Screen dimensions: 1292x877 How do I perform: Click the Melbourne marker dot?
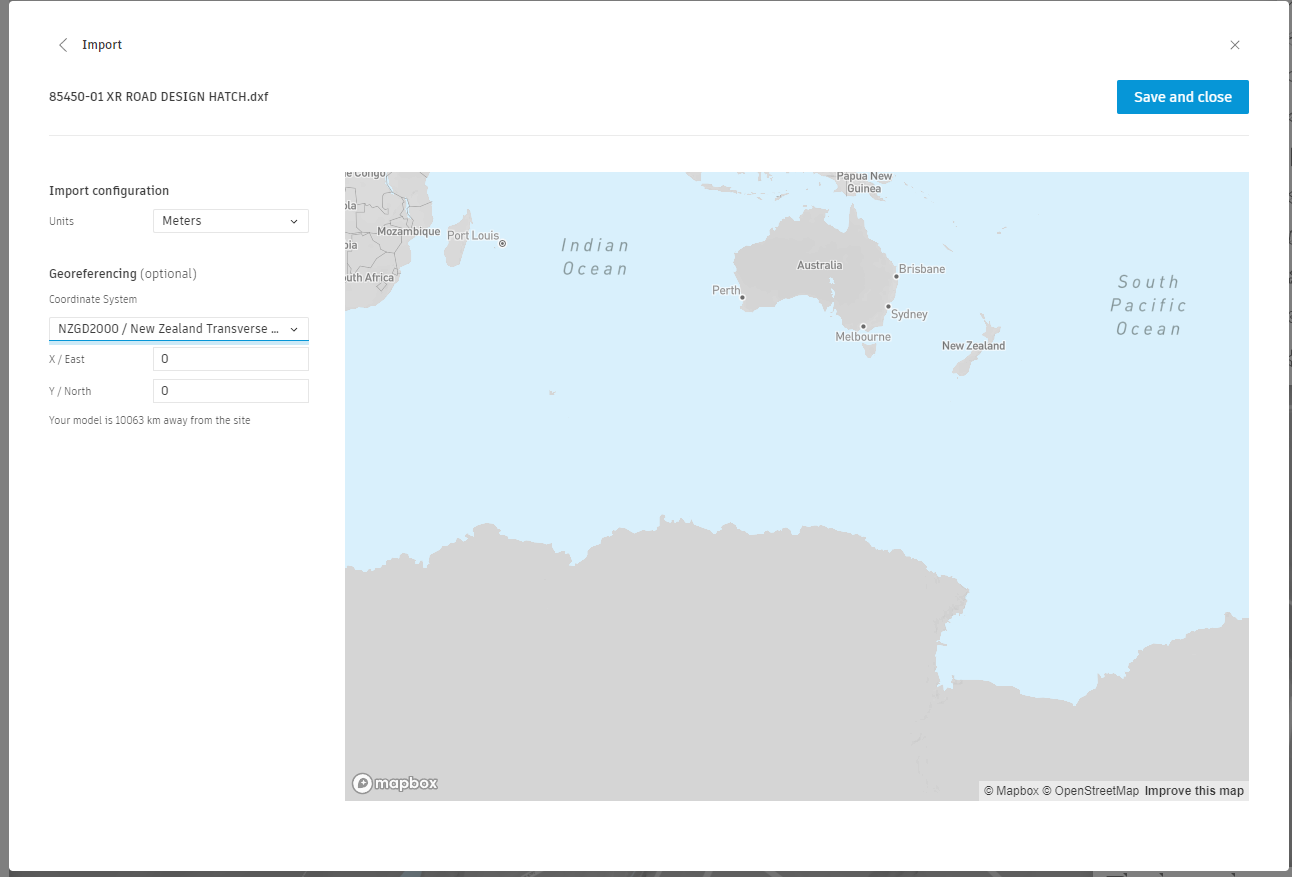[864, 326]
